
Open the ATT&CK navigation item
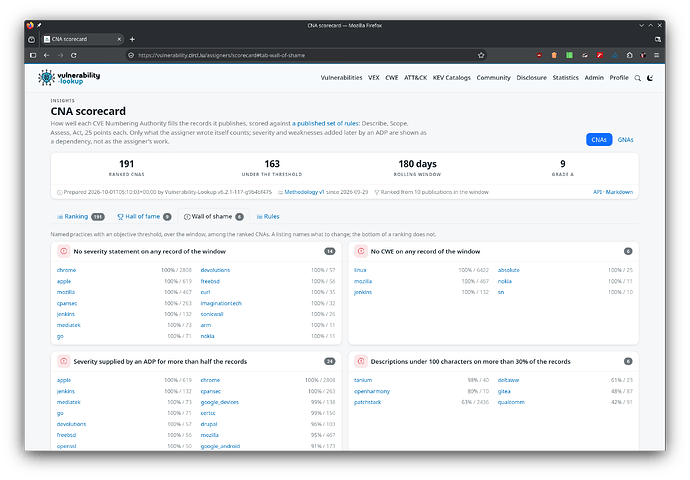(x=415, y=77)
